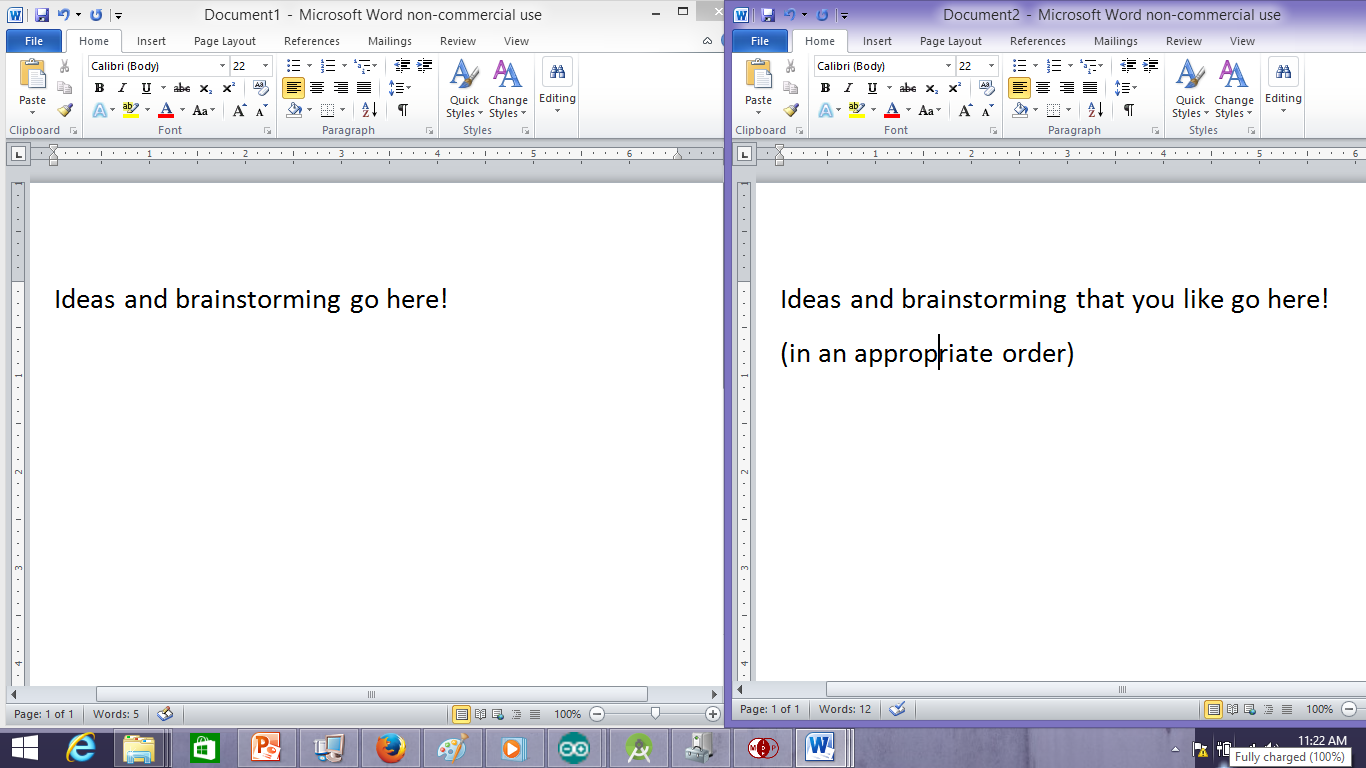The height and width of the screenshot is (768, 1366).
Task: Open line spacing dropdown in Document1
Action: point(400,88)
